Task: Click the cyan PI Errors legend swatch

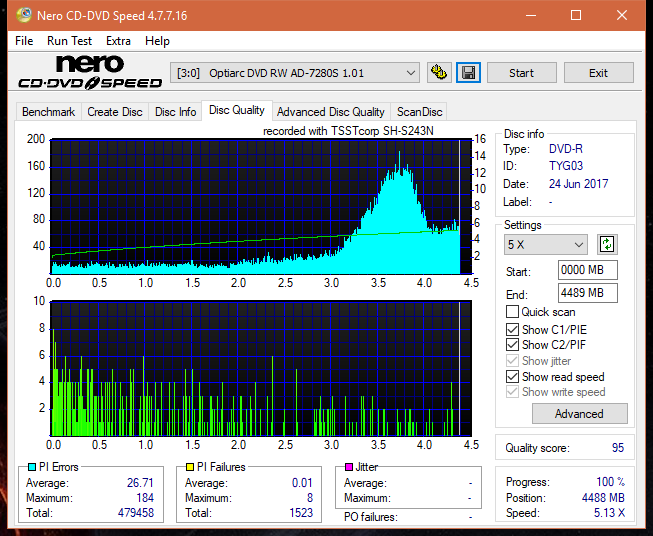Action: click(32, 467)
